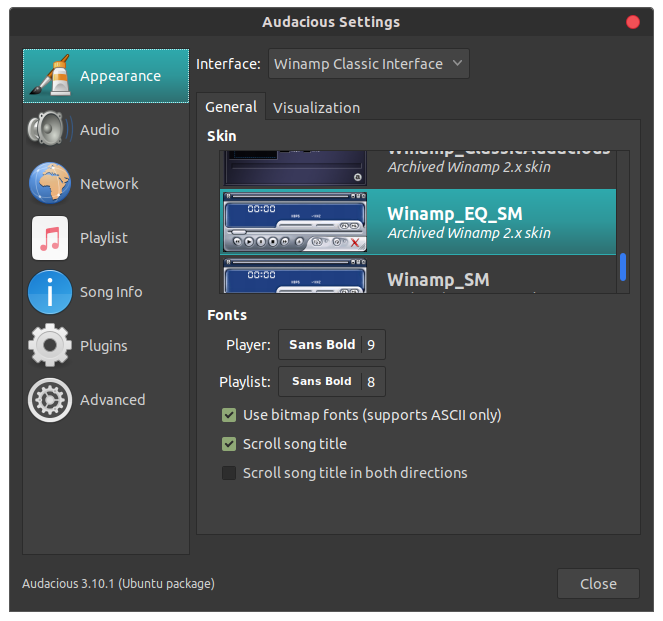This screenshot has width=663, height=621.
Task: Click the Network globe icon
Action: 50,183
